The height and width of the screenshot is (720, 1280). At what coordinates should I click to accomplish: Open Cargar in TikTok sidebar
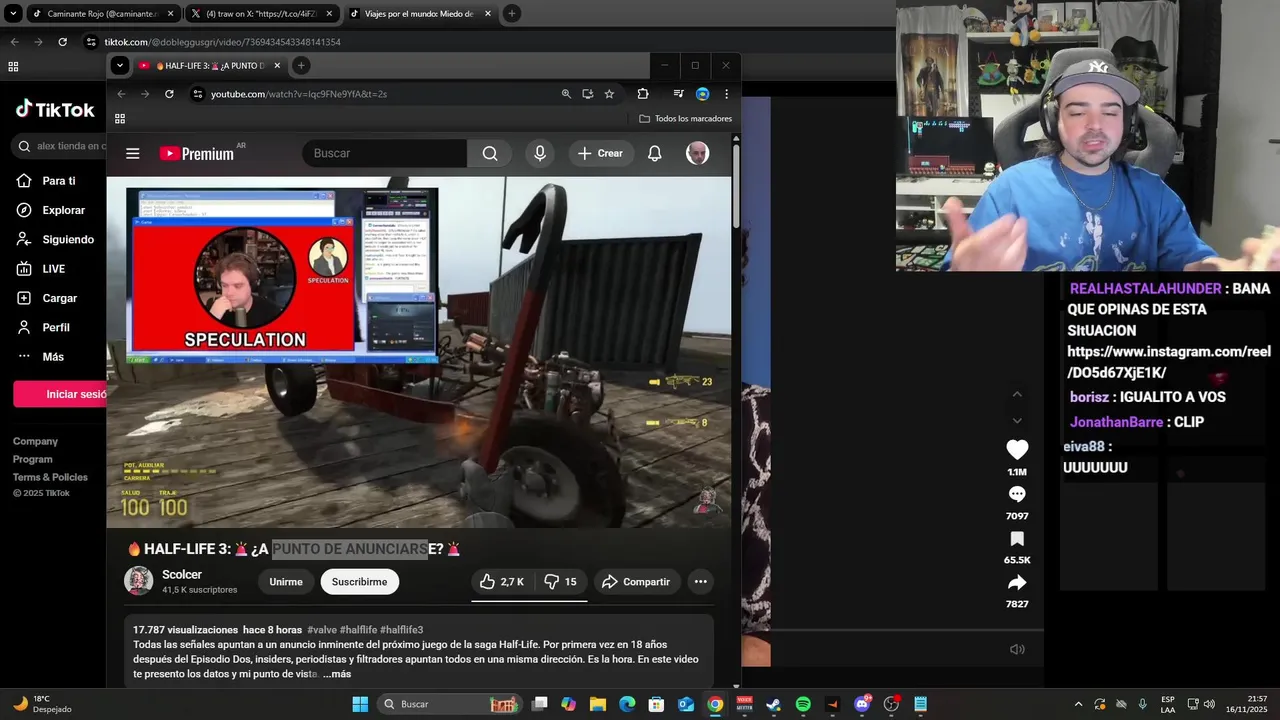tap(46, 298)
